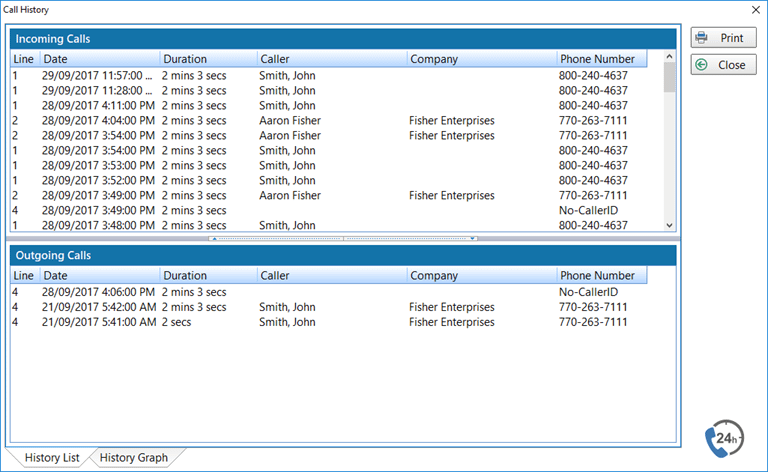The height and width of the screenshot is (472, 768).
Task: Click No-CallerID in the incoming calls list
Action: click(588, 211)
